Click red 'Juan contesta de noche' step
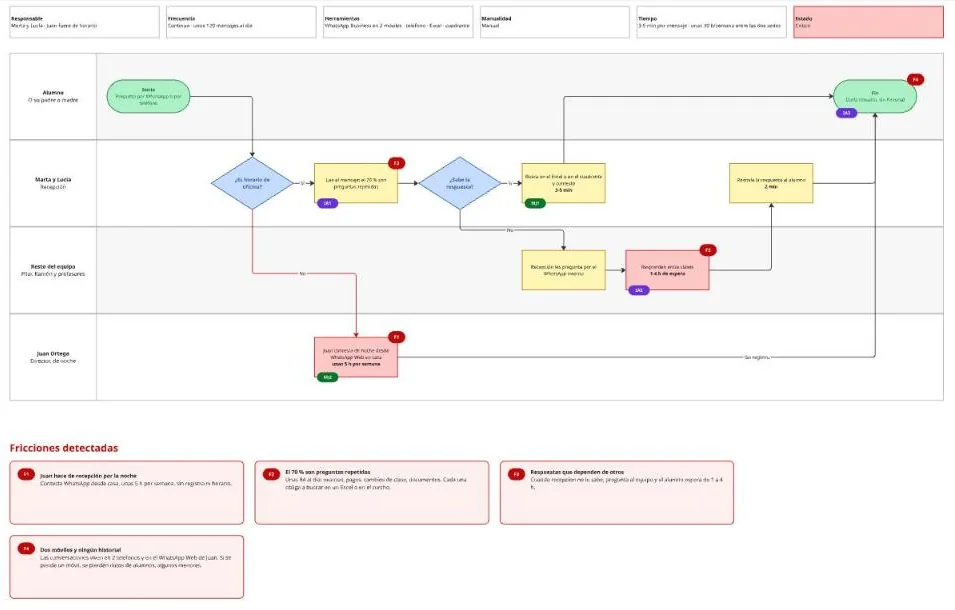The image size is (955, 610). [x=356, y=357]
